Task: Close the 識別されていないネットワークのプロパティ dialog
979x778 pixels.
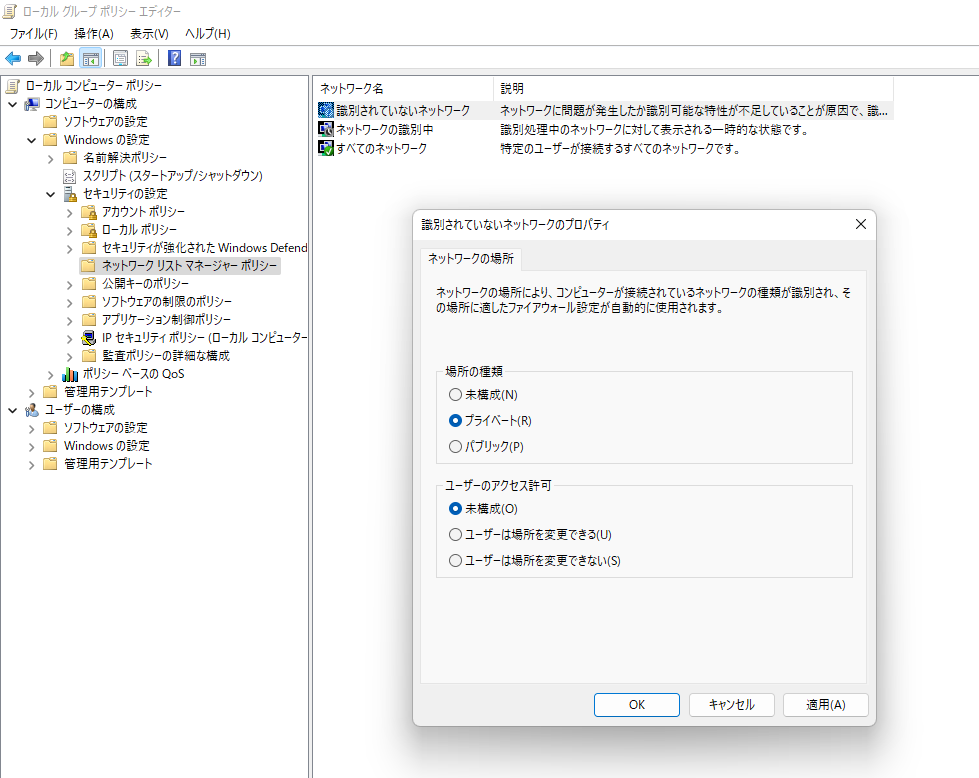Action: click(x=860, y=224)
